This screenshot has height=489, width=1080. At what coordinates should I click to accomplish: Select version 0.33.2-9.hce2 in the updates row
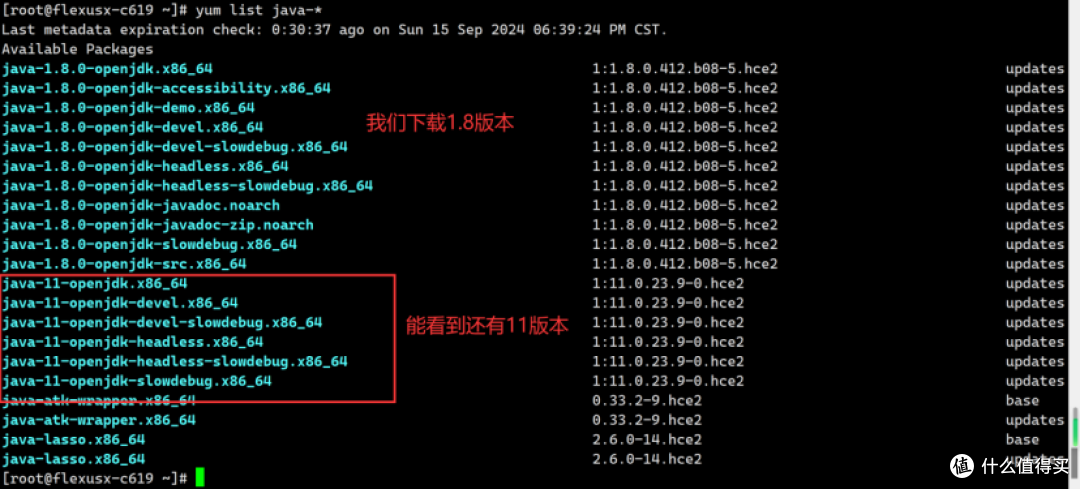click(x=647, y=420)
